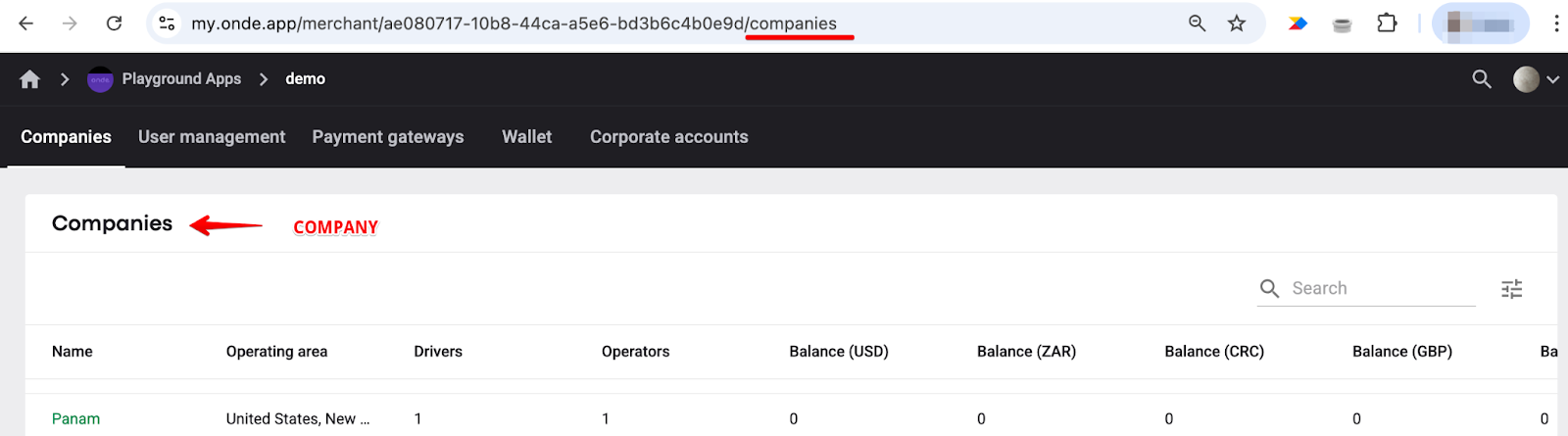This screenshot has height=436, width=1568.
Task: Click the browser back arrow
Action: click(x=26, y=24)
